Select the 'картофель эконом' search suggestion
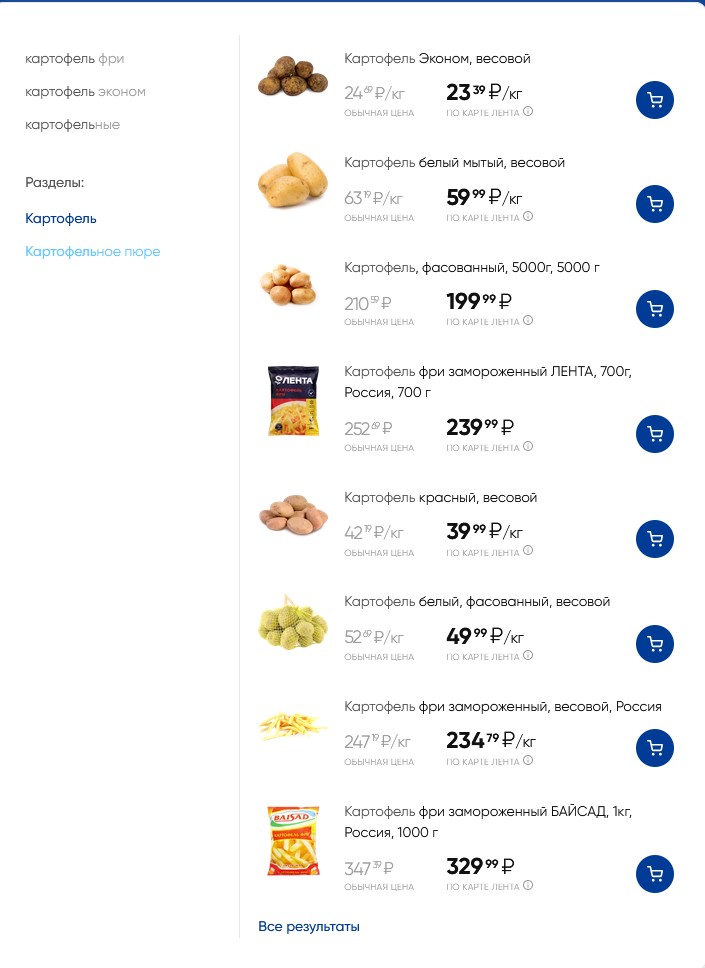Image resolution: width=705 pixels, height=968 pixels. pos(85,92)
